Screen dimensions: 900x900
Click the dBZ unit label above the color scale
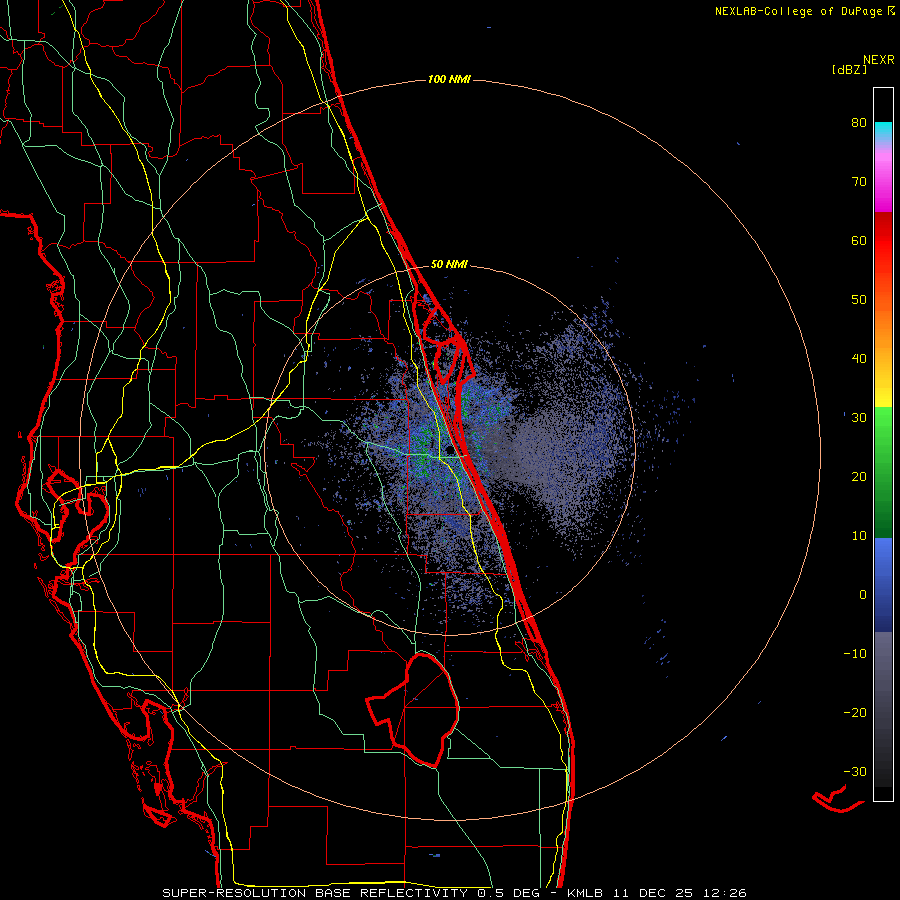coord(849,70)
